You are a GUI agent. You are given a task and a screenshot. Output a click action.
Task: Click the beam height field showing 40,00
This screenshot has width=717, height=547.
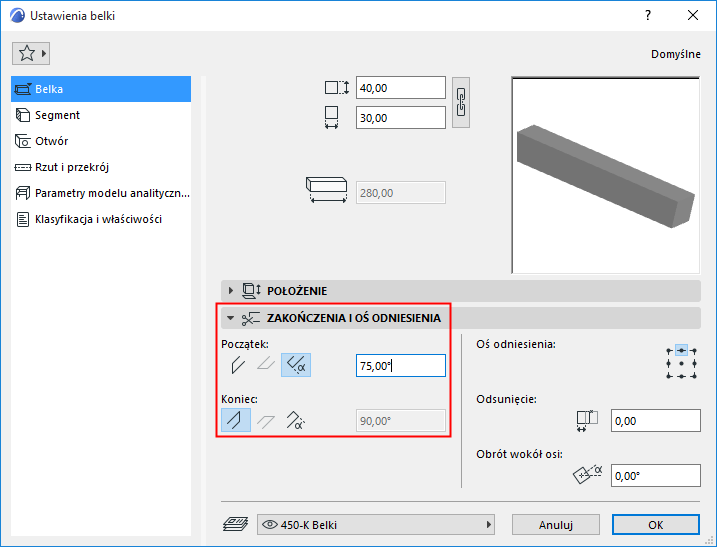tap(401, 88)
